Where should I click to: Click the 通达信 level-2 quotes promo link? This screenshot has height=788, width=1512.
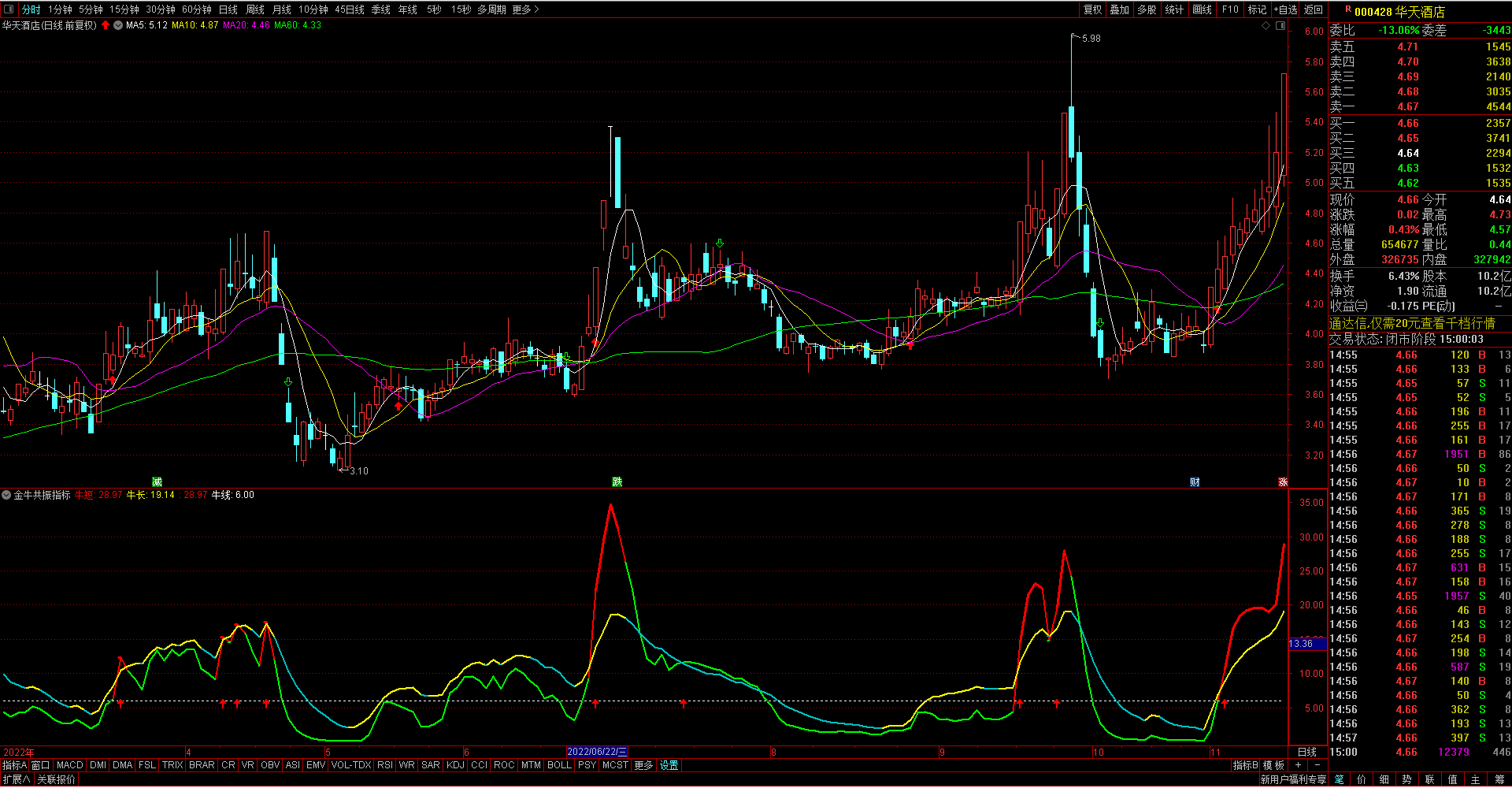[1412, 323]
